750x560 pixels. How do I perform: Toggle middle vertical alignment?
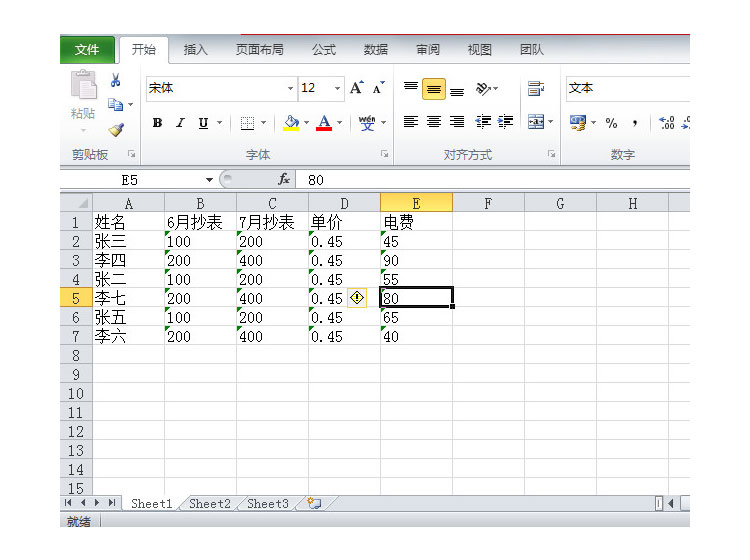[433, 89]
